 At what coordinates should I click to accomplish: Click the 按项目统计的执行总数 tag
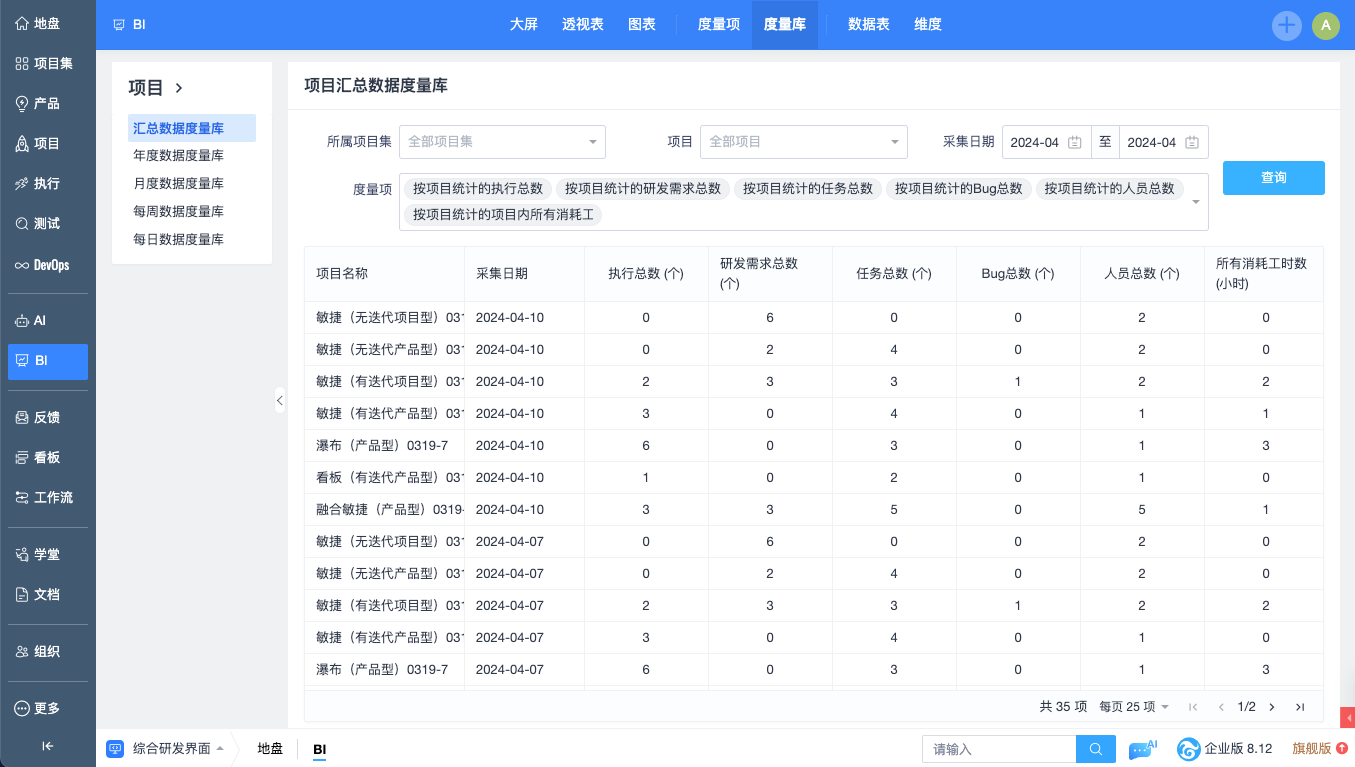[x=478, y=188]
